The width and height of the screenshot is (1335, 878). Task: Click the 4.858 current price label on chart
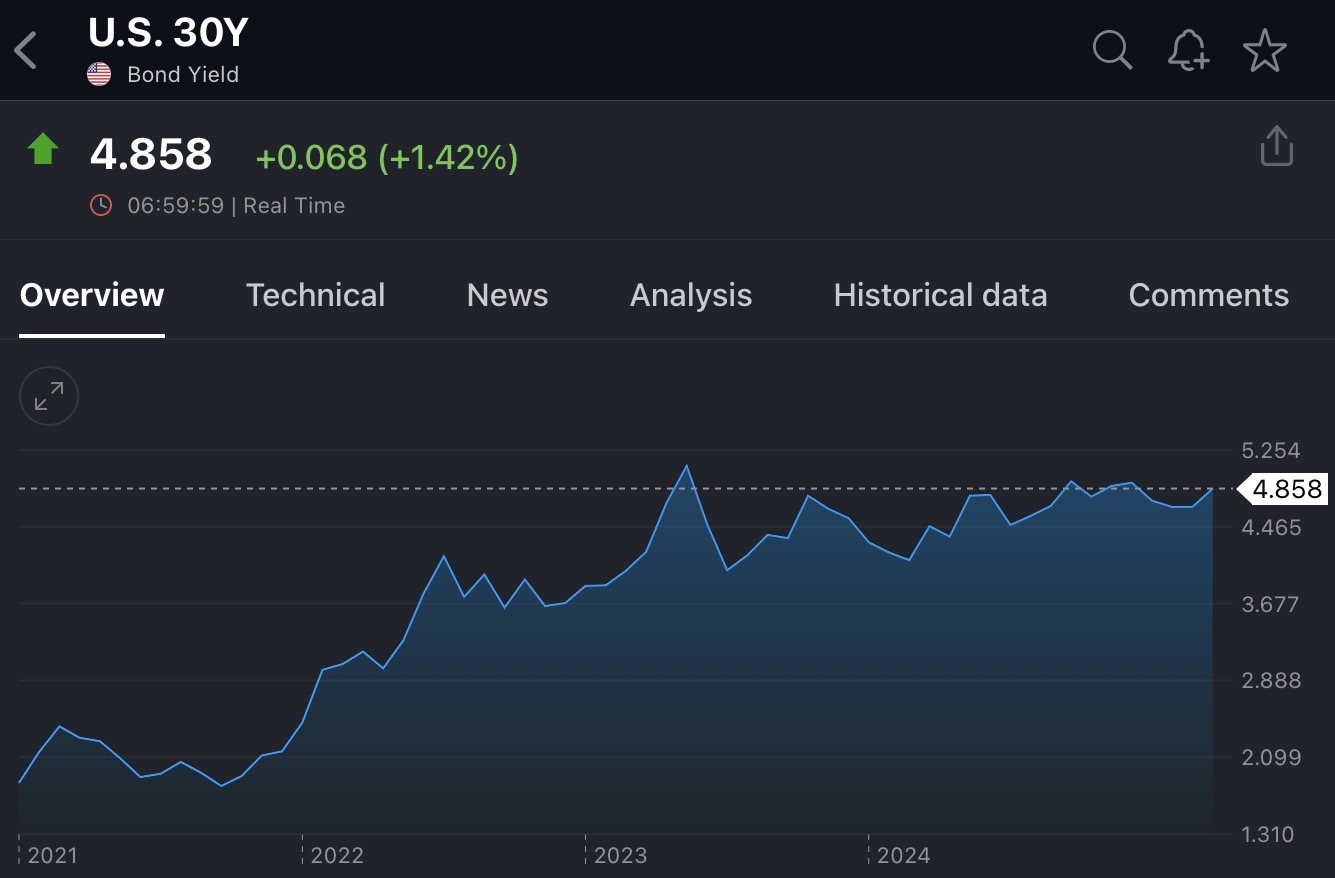coord(1285,489)
